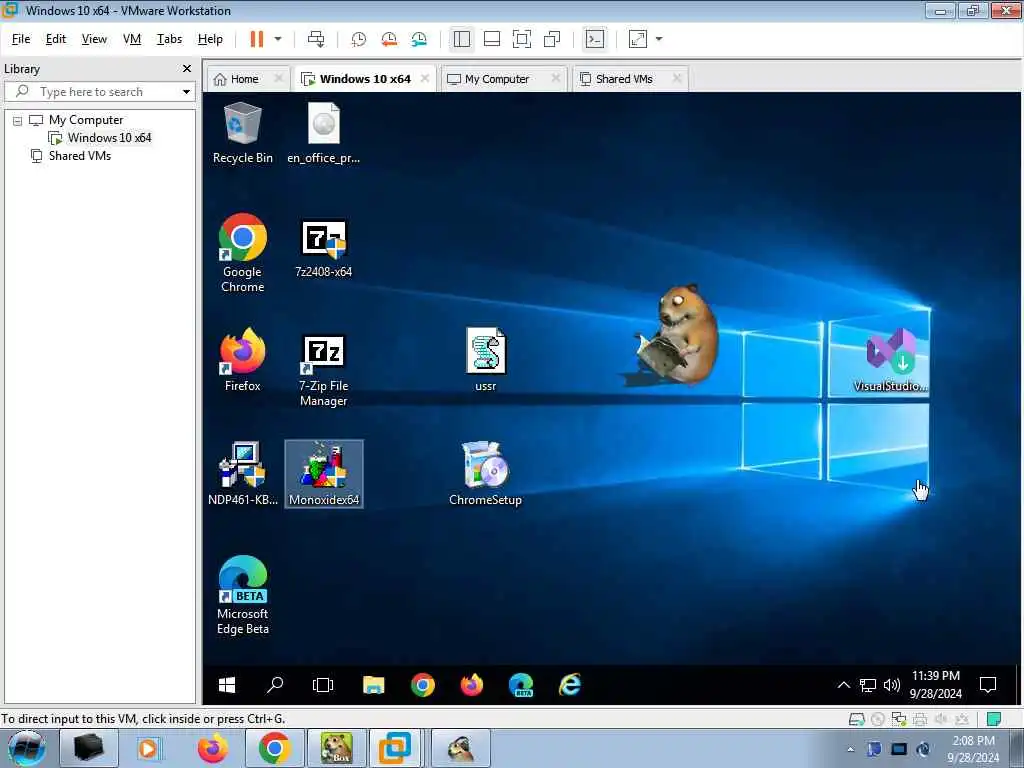Click the Library search field

point(98,91)
